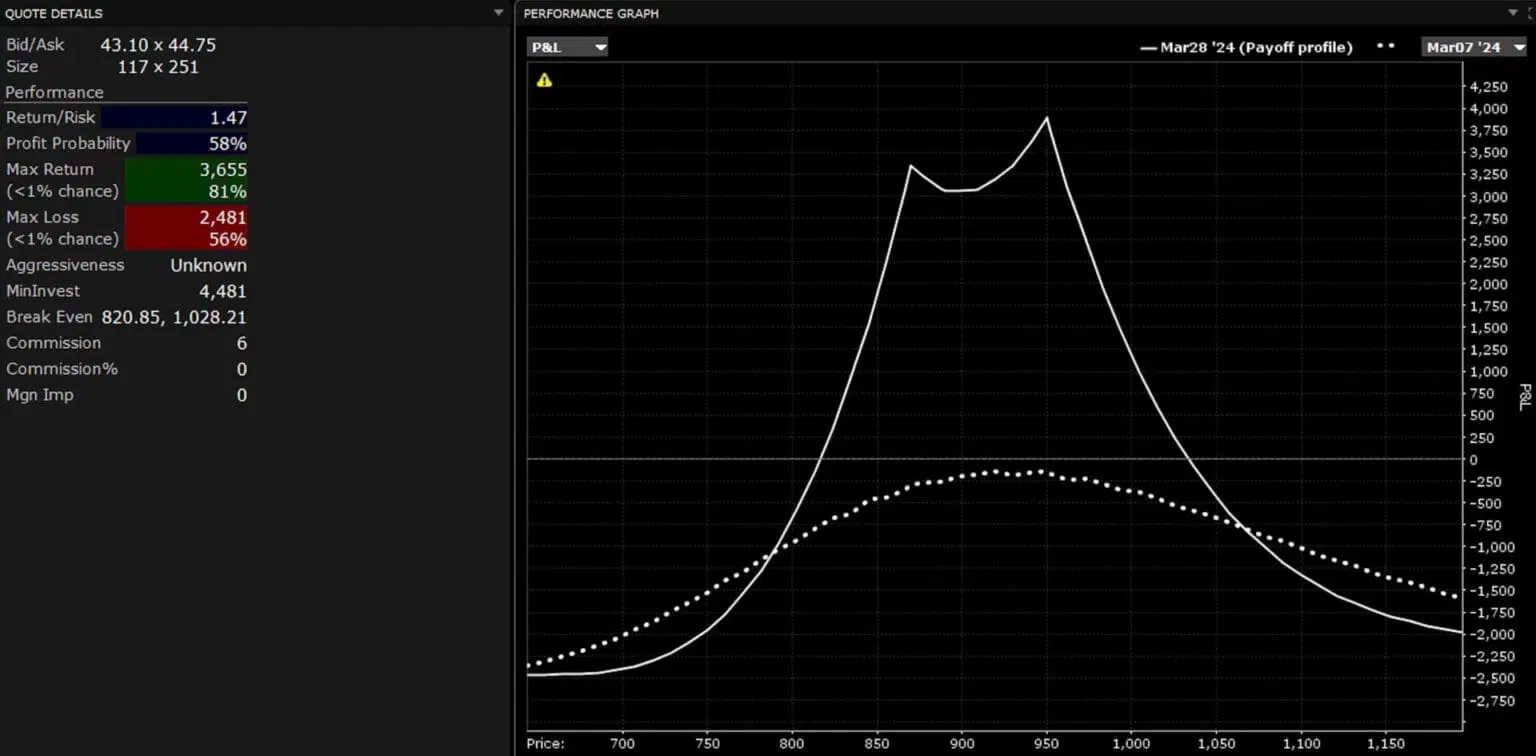Open the P&L graph type dropdown
Screen dimensions: 1536x756
[x=567, y=47]
